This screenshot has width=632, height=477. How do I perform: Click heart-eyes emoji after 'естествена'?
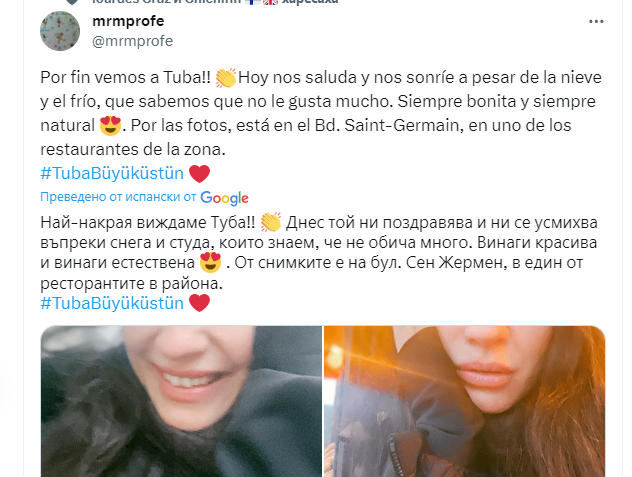[x=210, y=262]
